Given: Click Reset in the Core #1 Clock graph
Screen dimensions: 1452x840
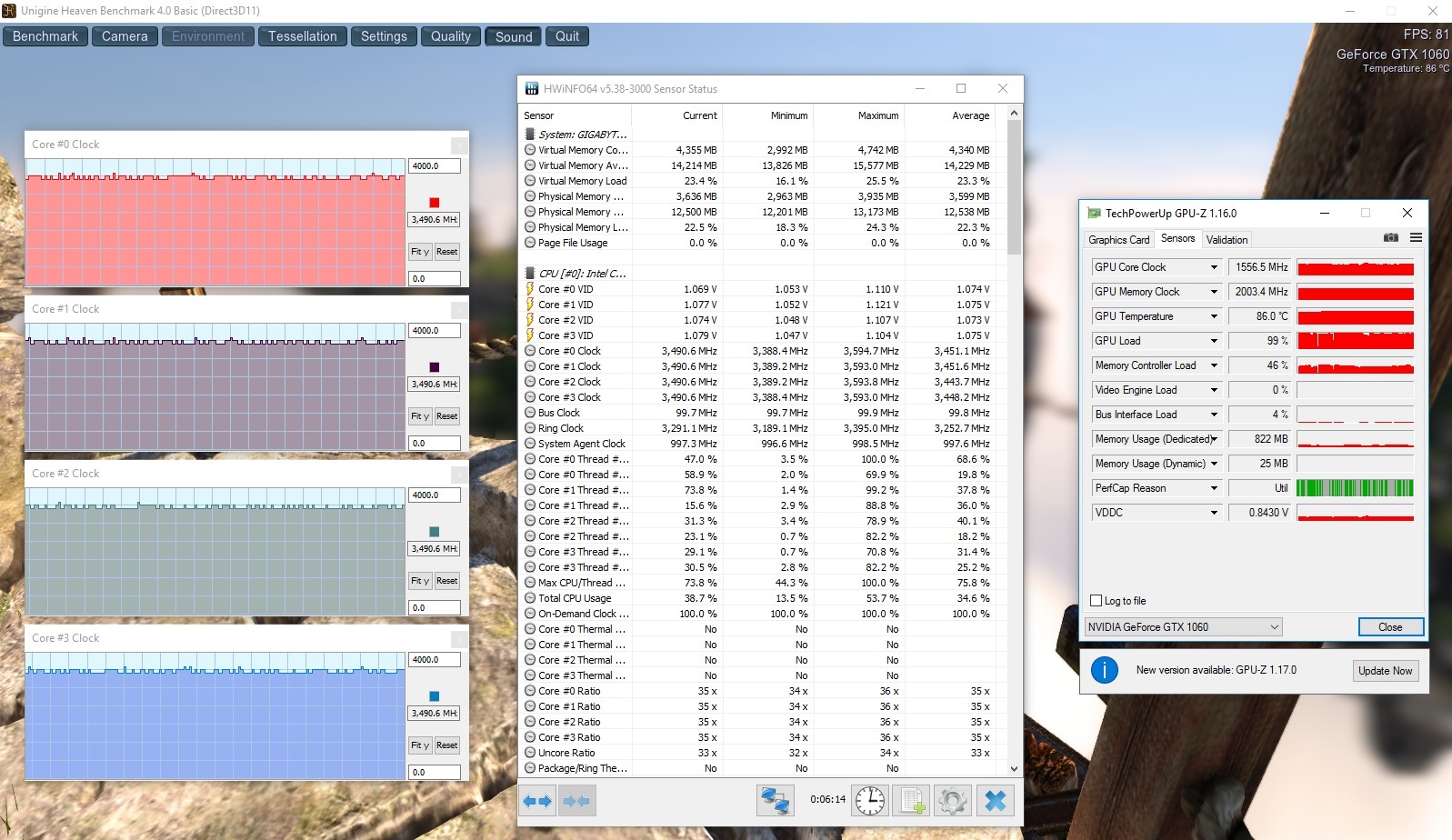Looking at the screenshot, I should tap(446, 416).
